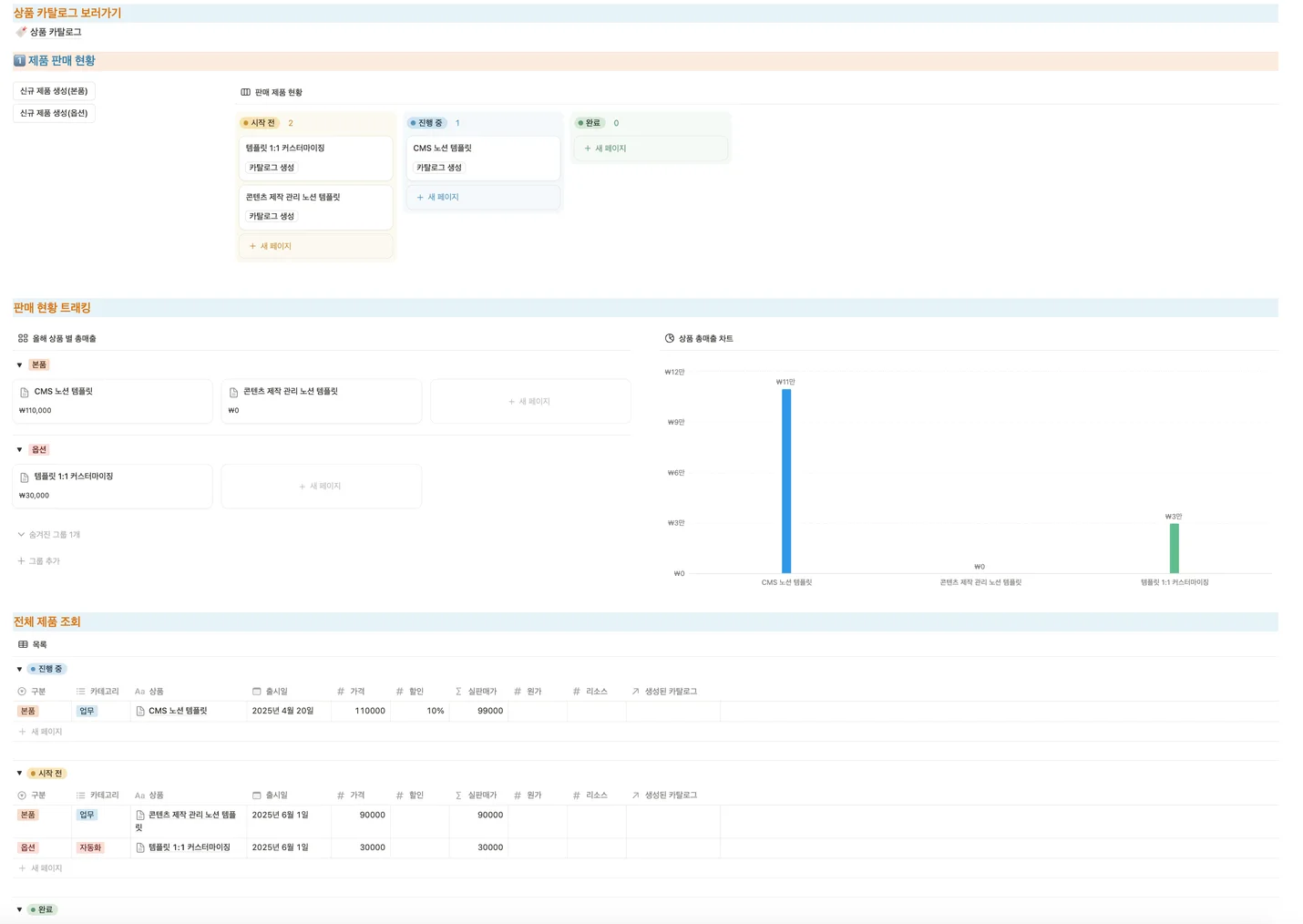Select the 상품 총매출 차트 view tab
Screen dimensions: 1303x924
tap(699, 338)
